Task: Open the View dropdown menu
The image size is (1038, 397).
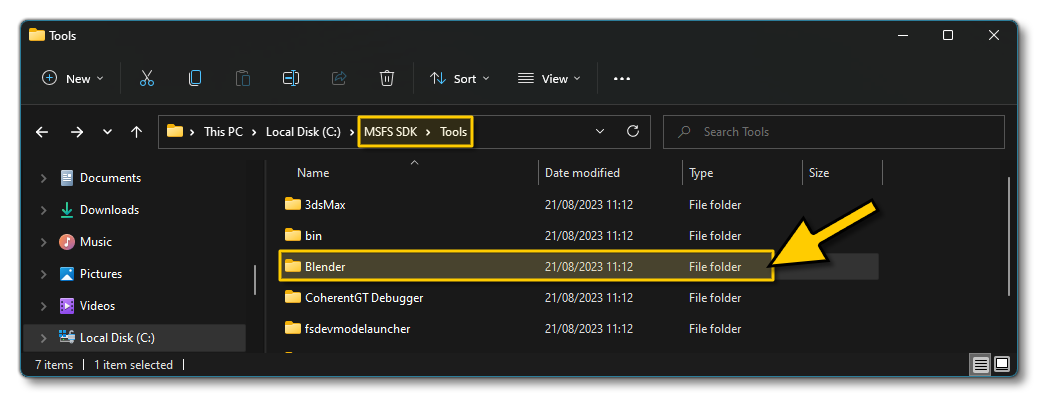Action: (x=549, y=79)
